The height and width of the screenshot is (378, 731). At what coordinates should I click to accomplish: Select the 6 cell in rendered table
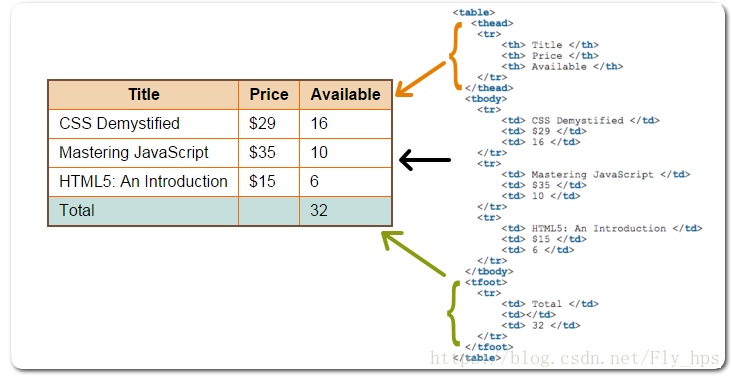click(345, 182)
